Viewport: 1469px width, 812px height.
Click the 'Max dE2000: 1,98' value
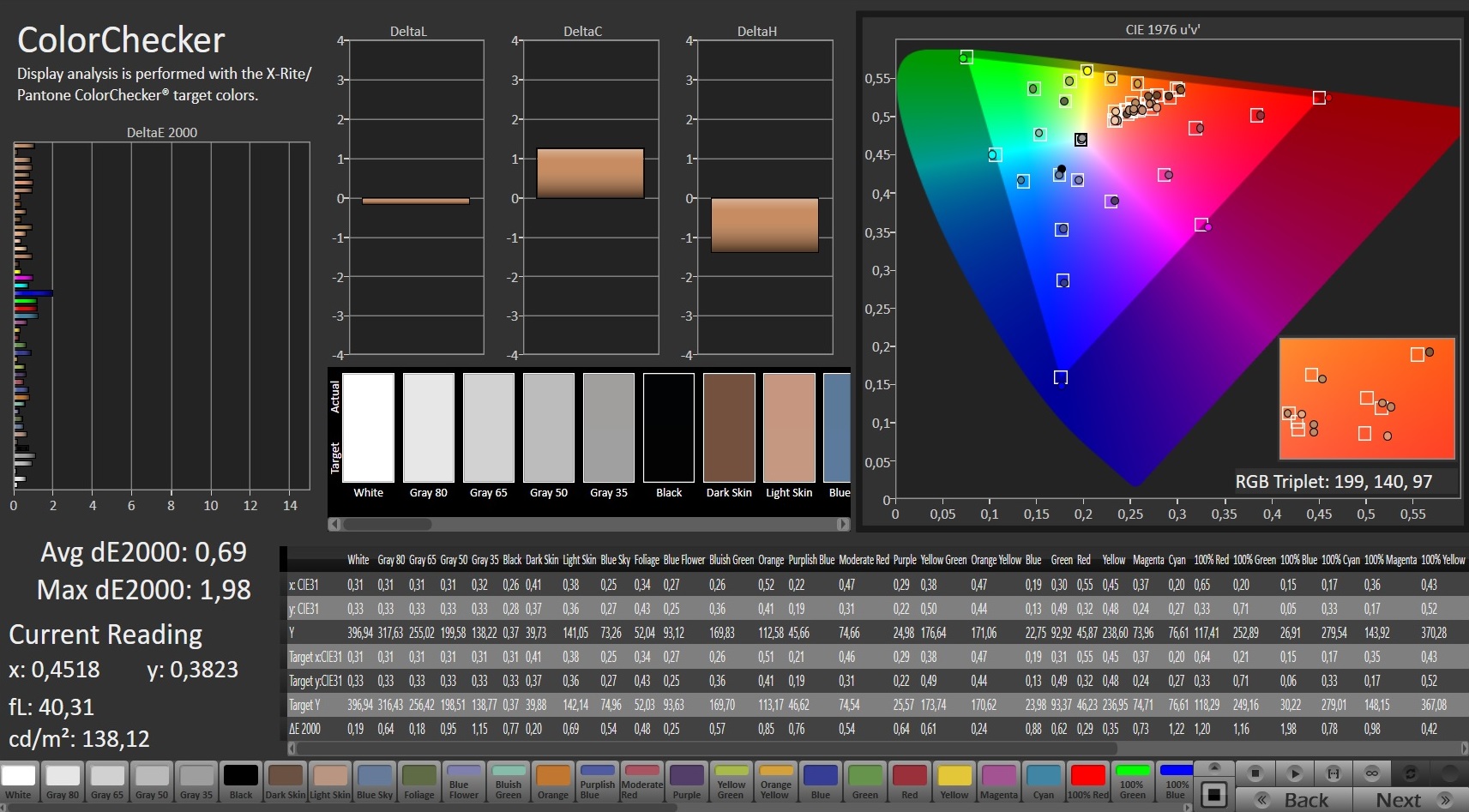click(x=144, y=590)
